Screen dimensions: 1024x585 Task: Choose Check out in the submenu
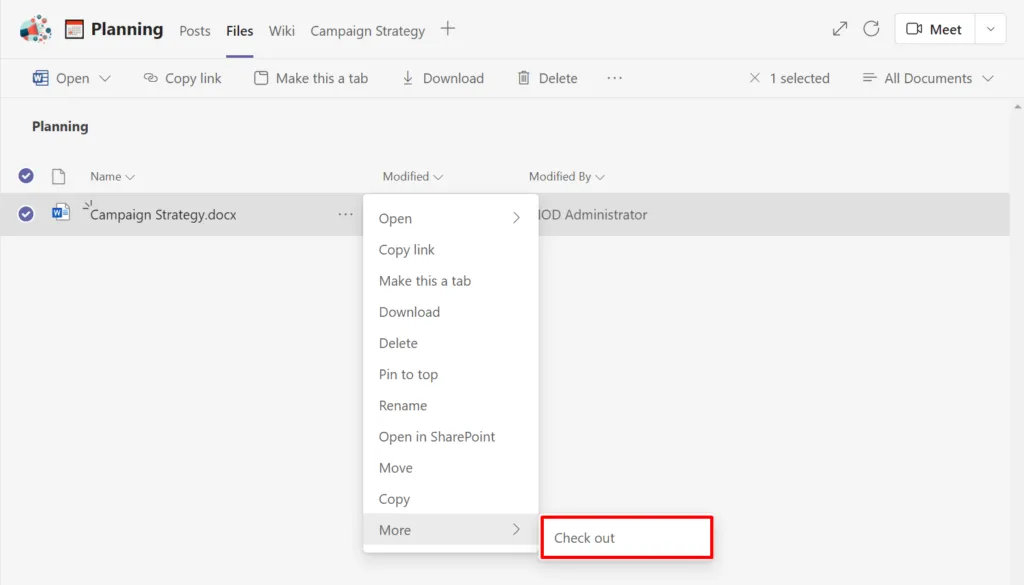tap(626, 537)
